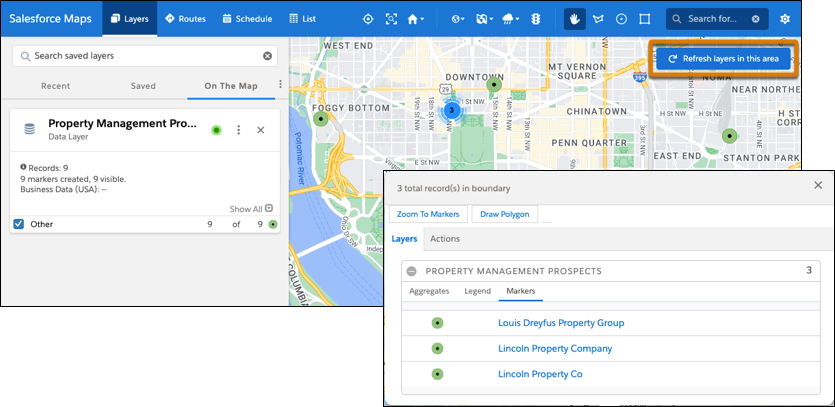
Task: Open Lincoln Property Co link
Action: [x=540, y=374]
